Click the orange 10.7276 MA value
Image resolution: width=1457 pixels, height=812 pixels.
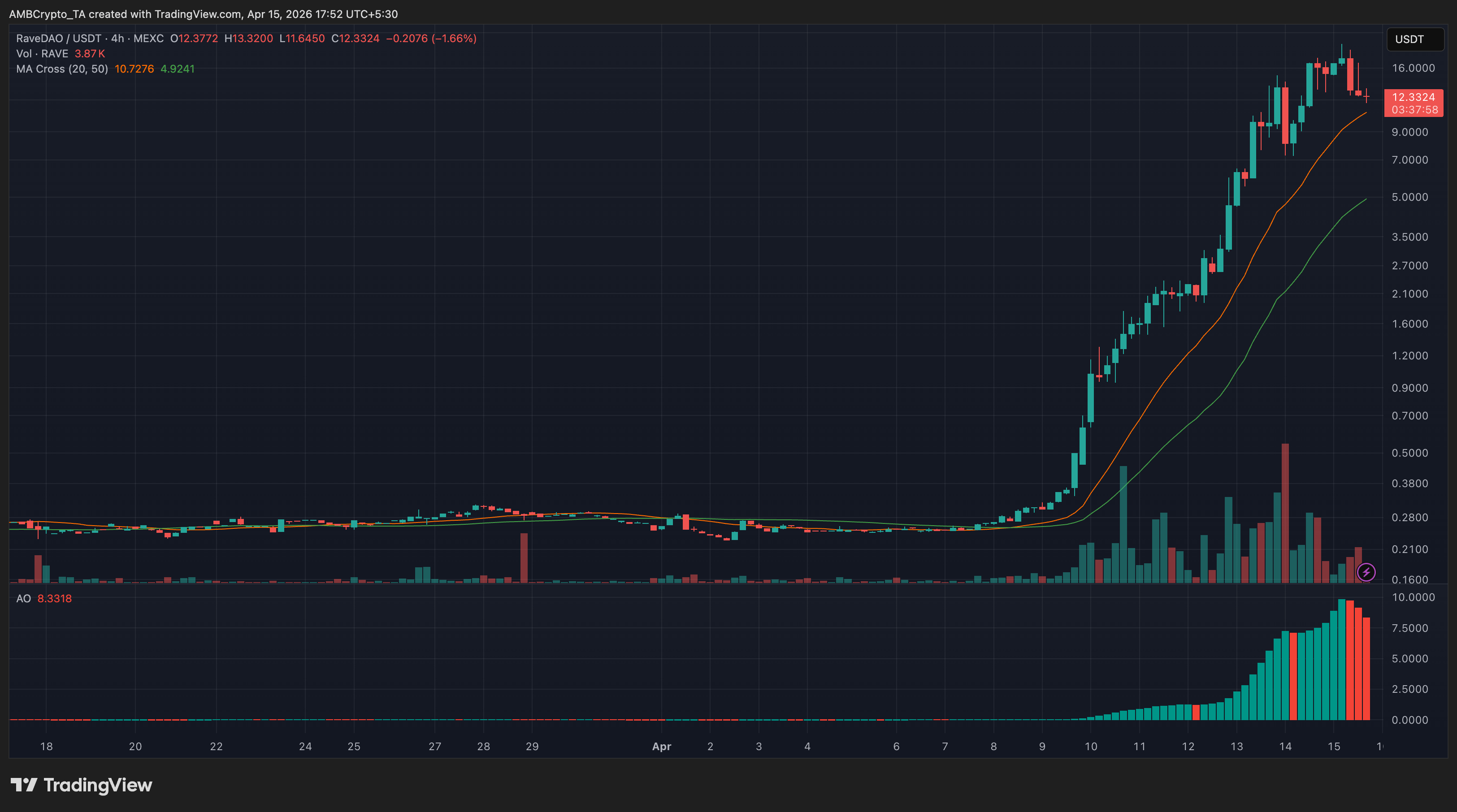point(134,69)
